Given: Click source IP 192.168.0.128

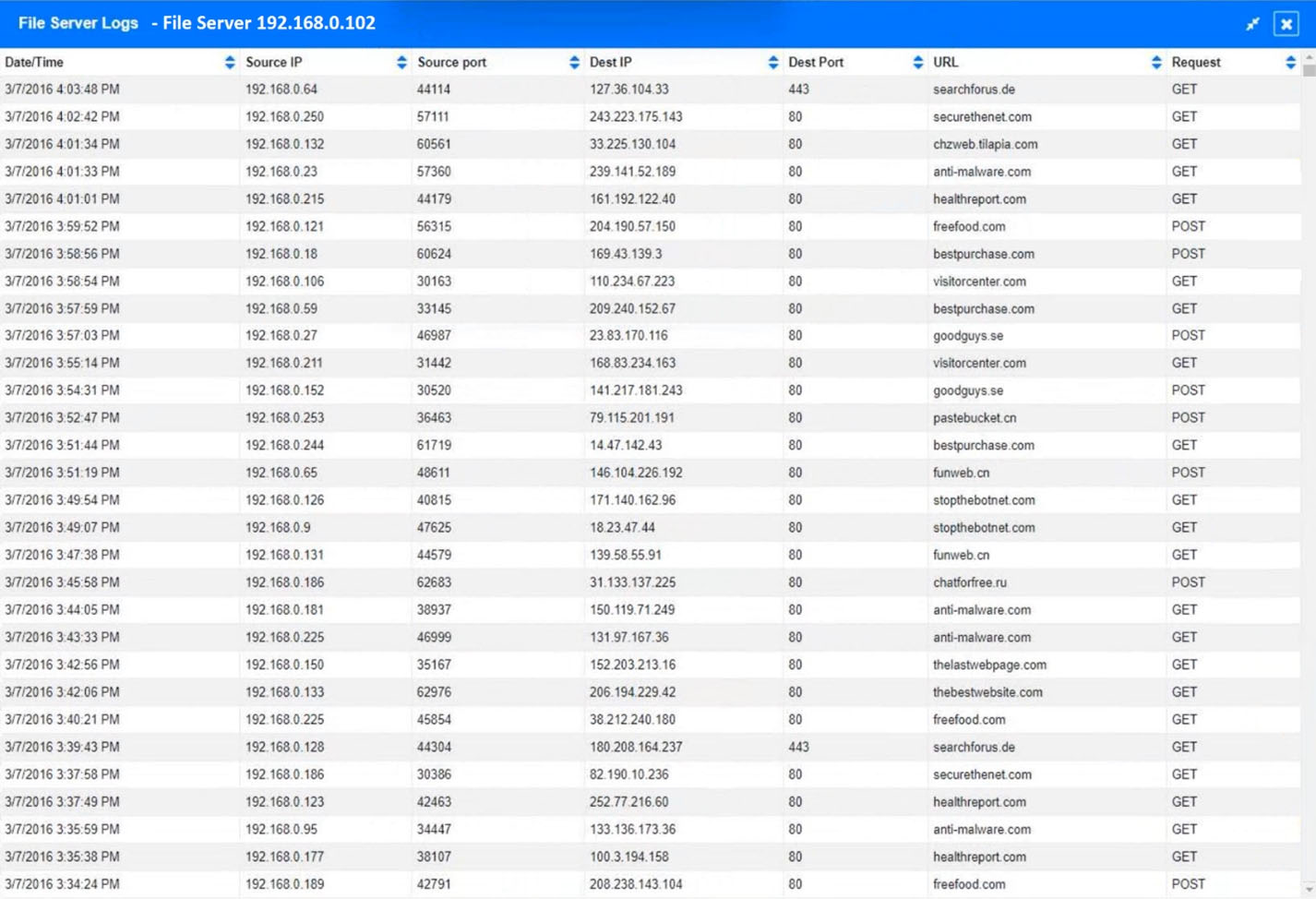Looking at the screenshot, I should point(284,747).
